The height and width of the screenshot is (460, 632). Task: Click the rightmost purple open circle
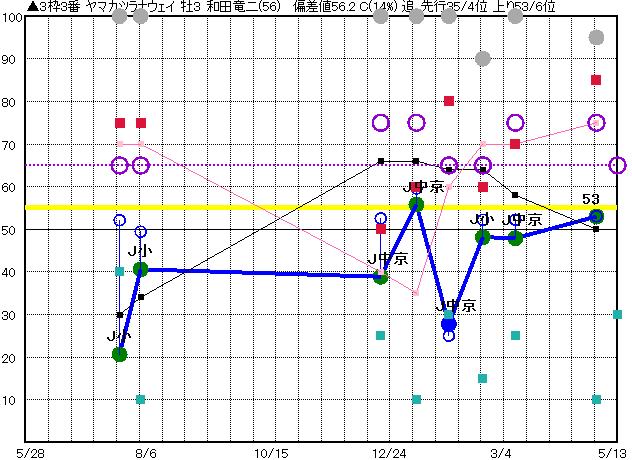[x=618, y=165]
